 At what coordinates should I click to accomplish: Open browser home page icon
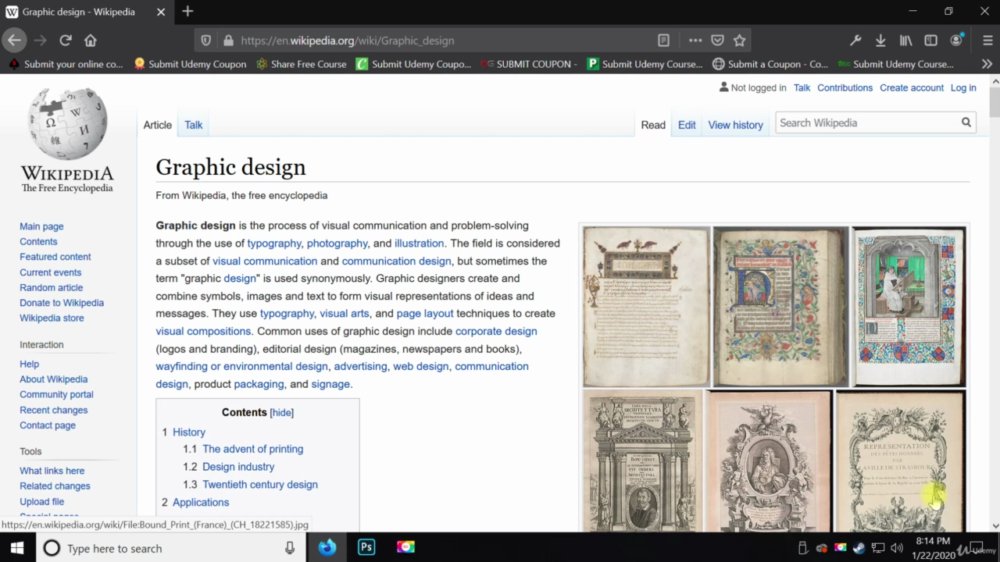point(91,40)
